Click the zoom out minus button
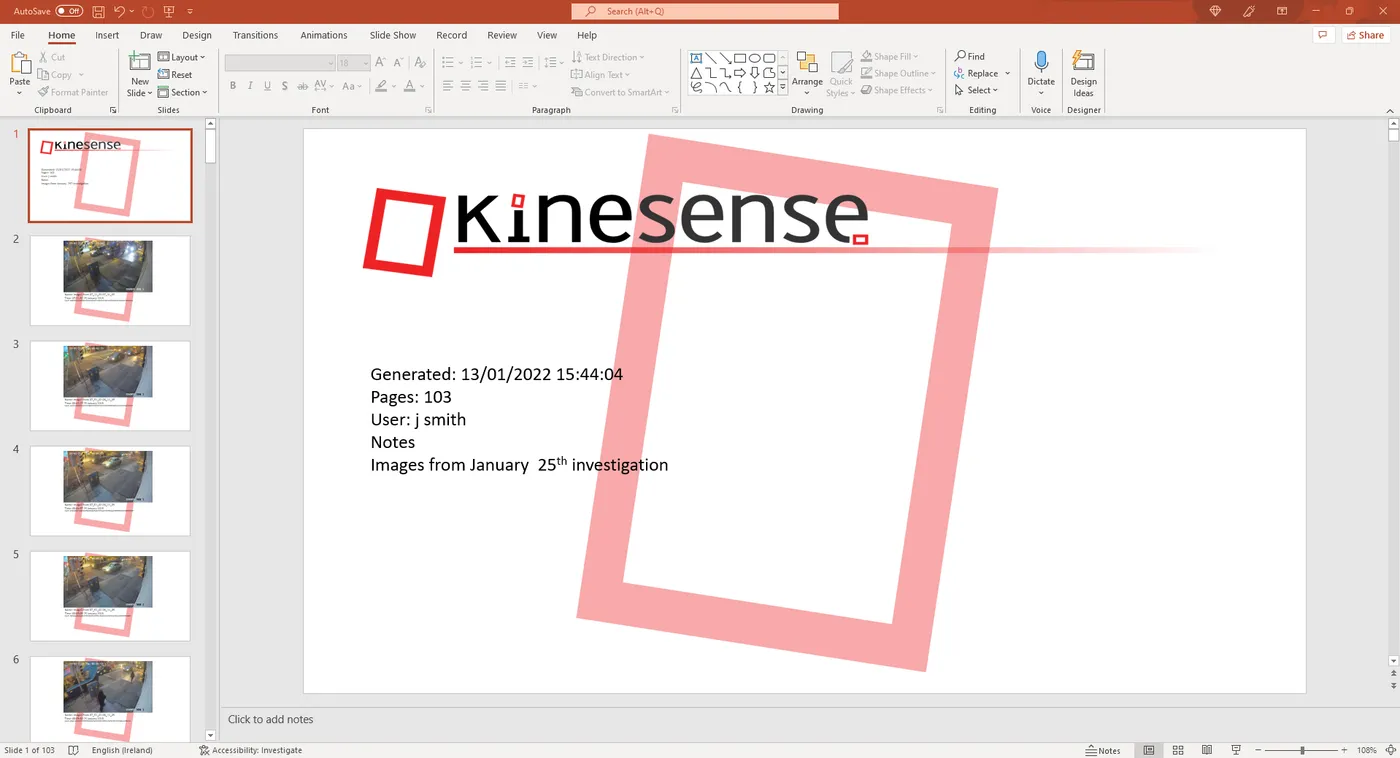Image resolution: width=1400 pixels, height=758 pixels. pos(1258,750)
